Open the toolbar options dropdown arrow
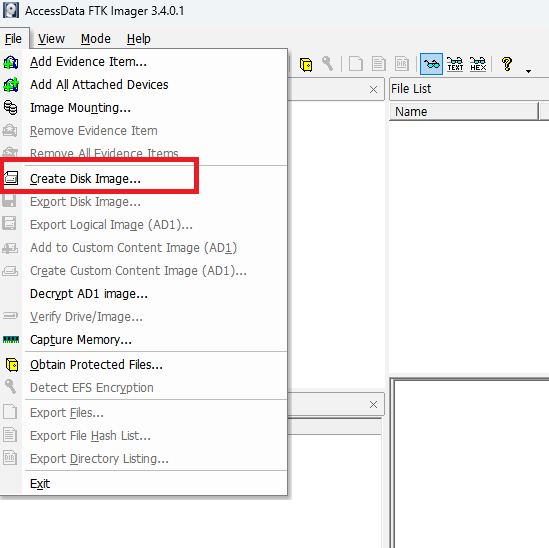549x548 pixels. click(x=528, y=71)
